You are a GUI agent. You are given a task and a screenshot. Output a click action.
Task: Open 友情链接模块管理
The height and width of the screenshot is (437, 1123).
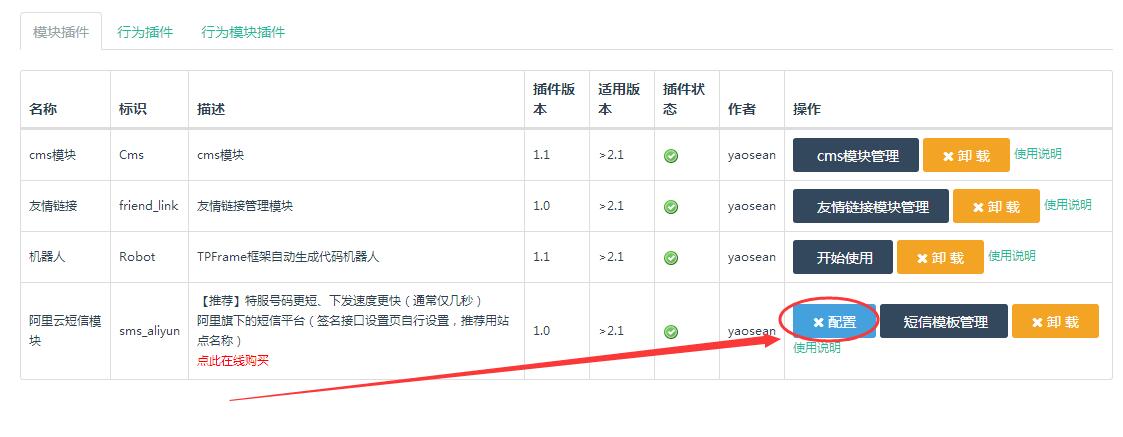871,206
